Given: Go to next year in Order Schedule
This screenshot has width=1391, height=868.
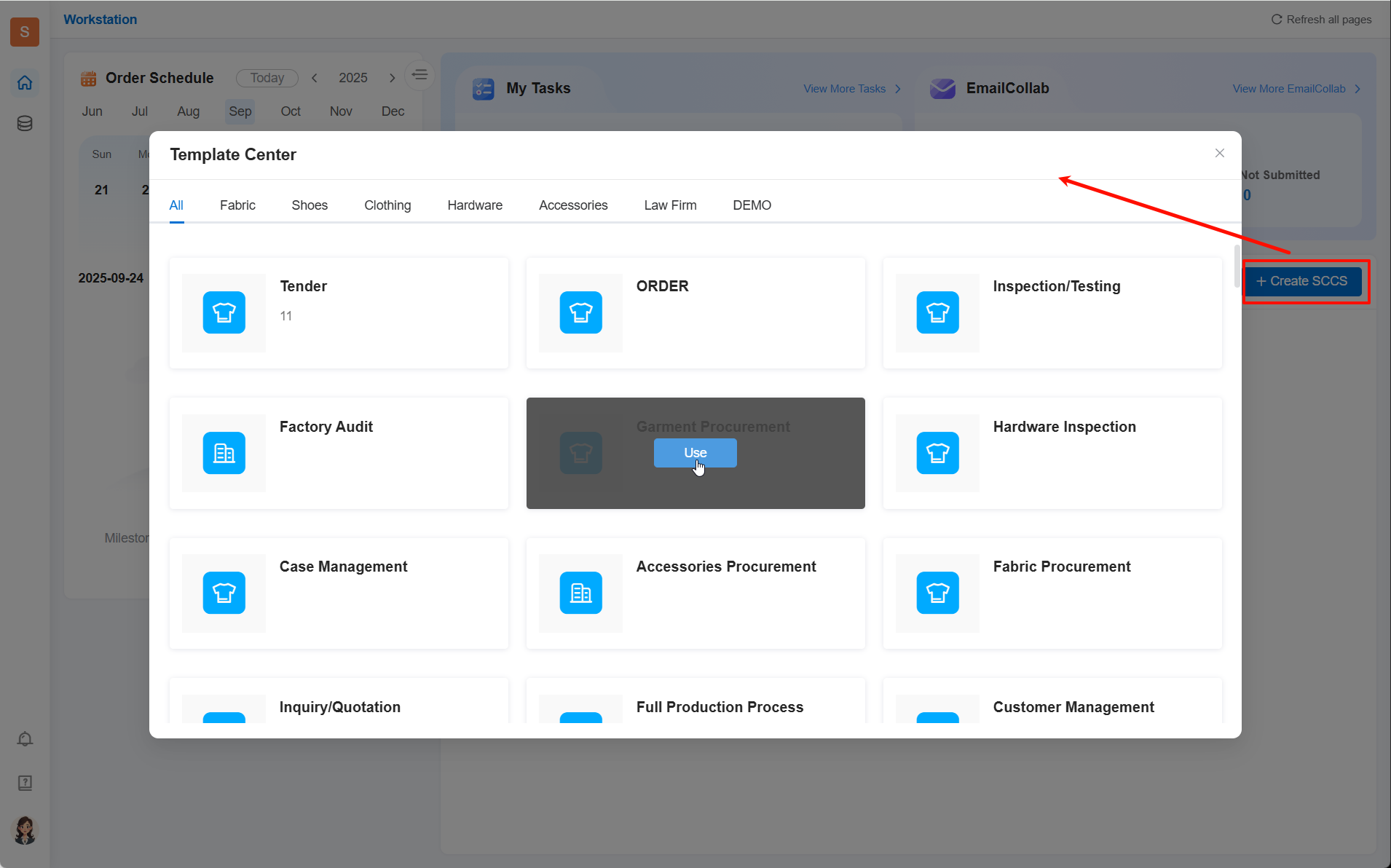Looking at the screenshot, I should click(x=392, y=78).
